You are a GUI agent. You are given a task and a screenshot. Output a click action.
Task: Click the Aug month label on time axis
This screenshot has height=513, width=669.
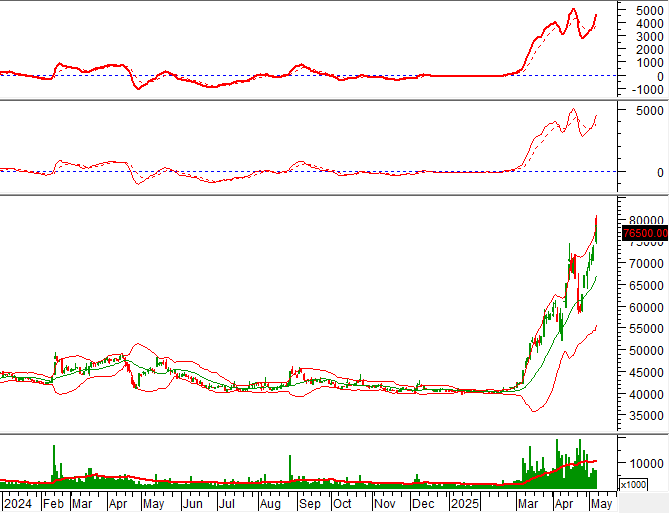(x=270, y=504)
